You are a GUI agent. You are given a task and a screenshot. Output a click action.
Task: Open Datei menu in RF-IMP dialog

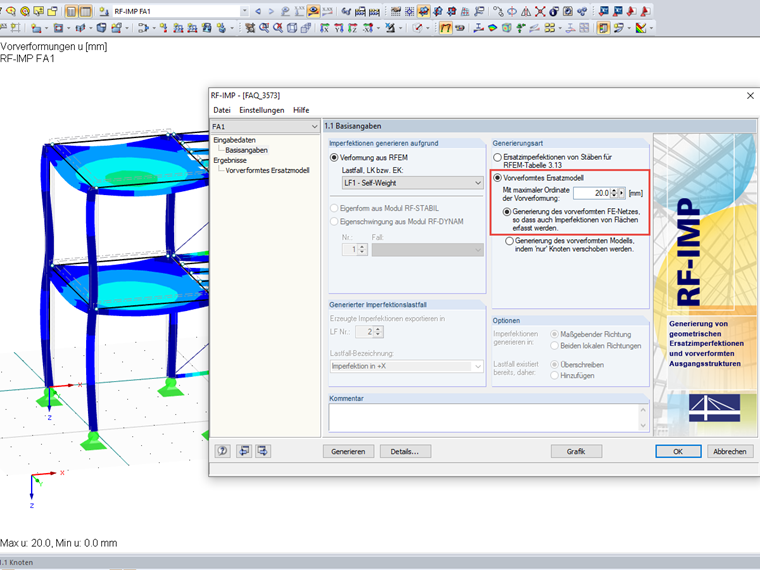(222, 110)
